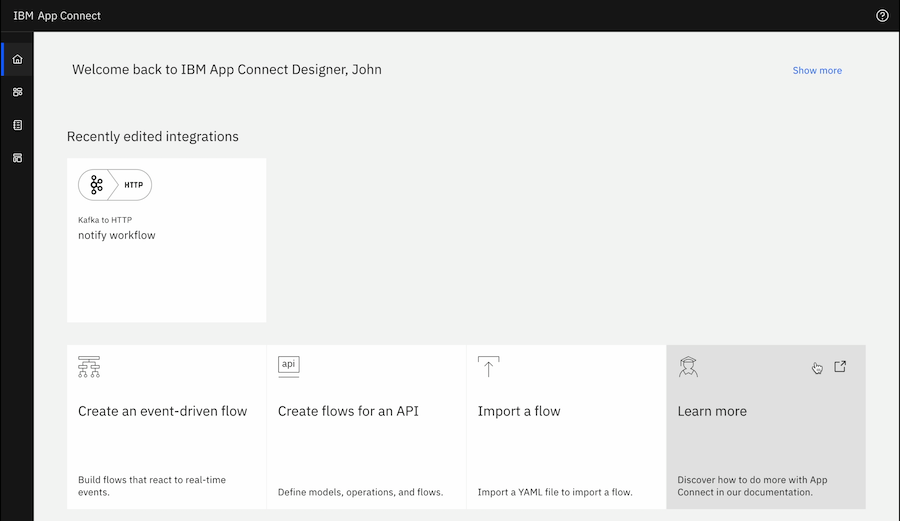This screenshot has height=521, width=900.
Task: Open the dashboard icon in sidebar
Action: tap(17, 92)
